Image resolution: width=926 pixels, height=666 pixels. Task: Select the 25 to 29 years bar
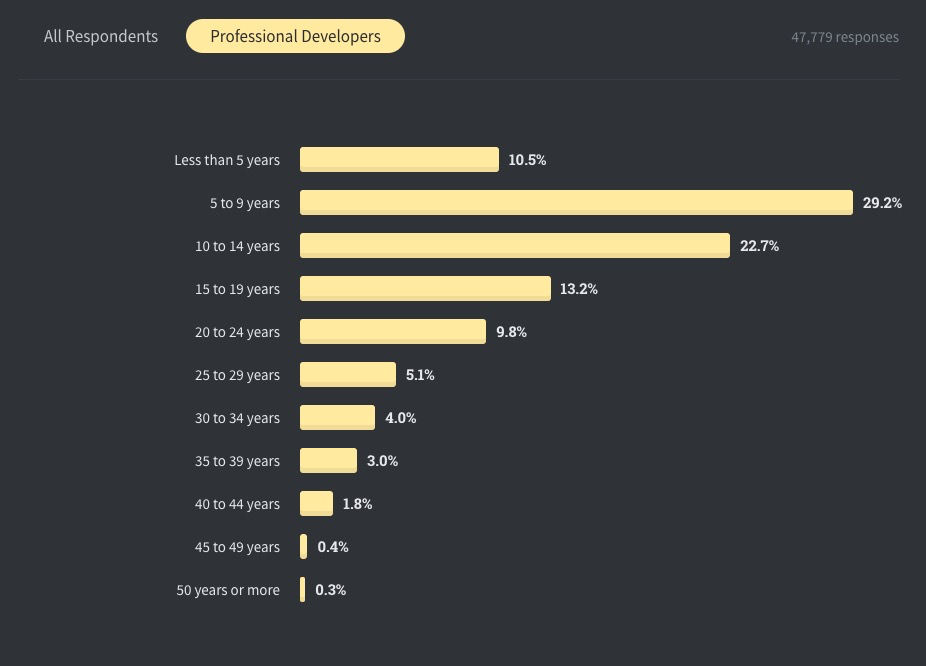(348, 375)
